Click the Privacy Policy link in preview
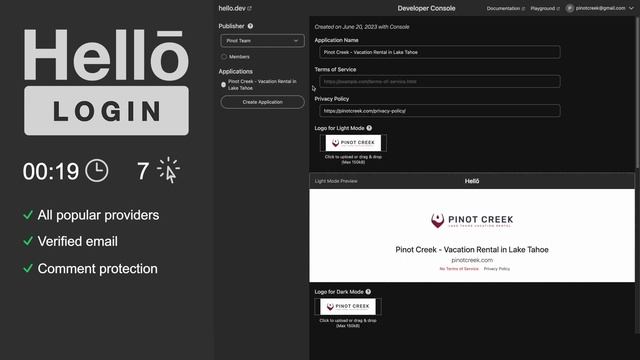This screenshot has height=360, width=640. 497,269
